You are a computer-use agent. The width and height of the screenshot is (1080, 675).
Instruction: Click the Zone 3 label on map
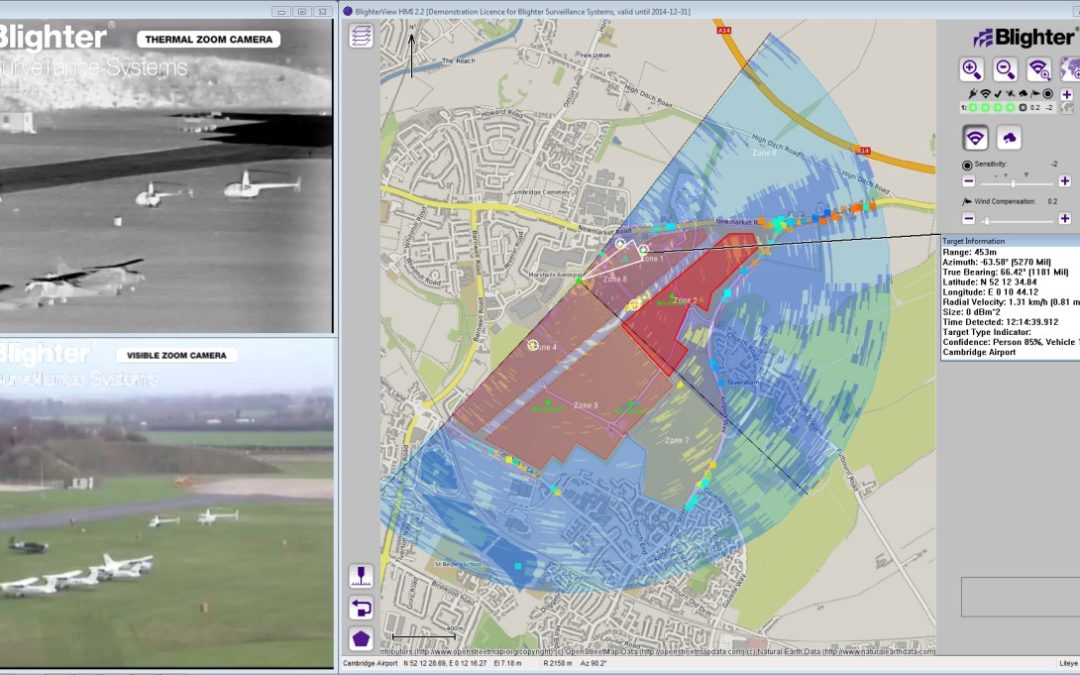click(x=585, y=405)
